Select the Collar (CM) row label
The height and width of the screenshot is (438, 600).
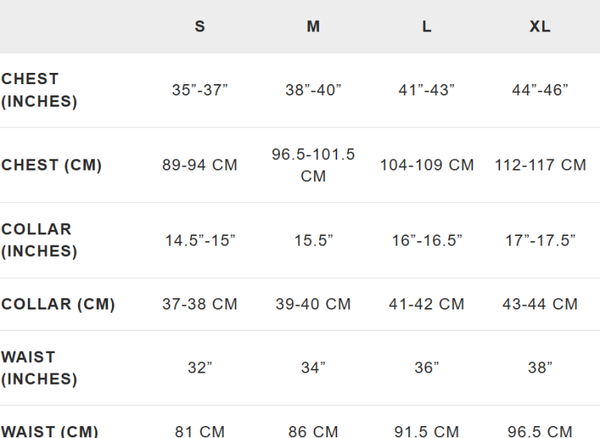58,304
